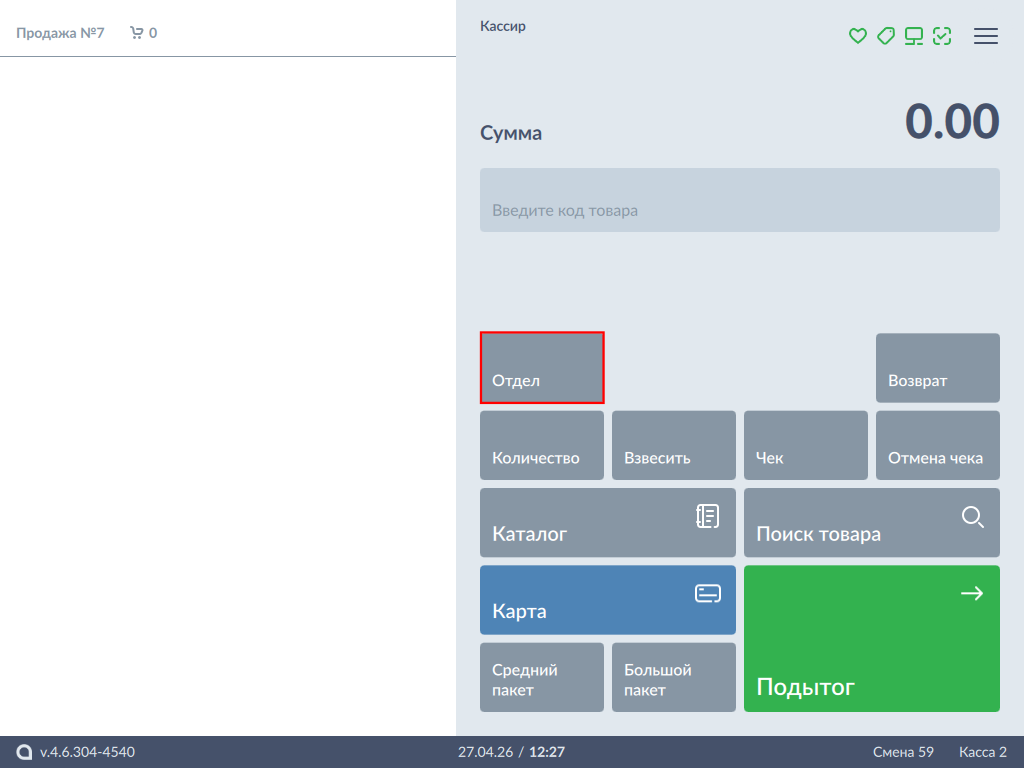This screenshot has height=768, width=1024.
Task: Focus the product code input field
Action: [x=739, y=200]
